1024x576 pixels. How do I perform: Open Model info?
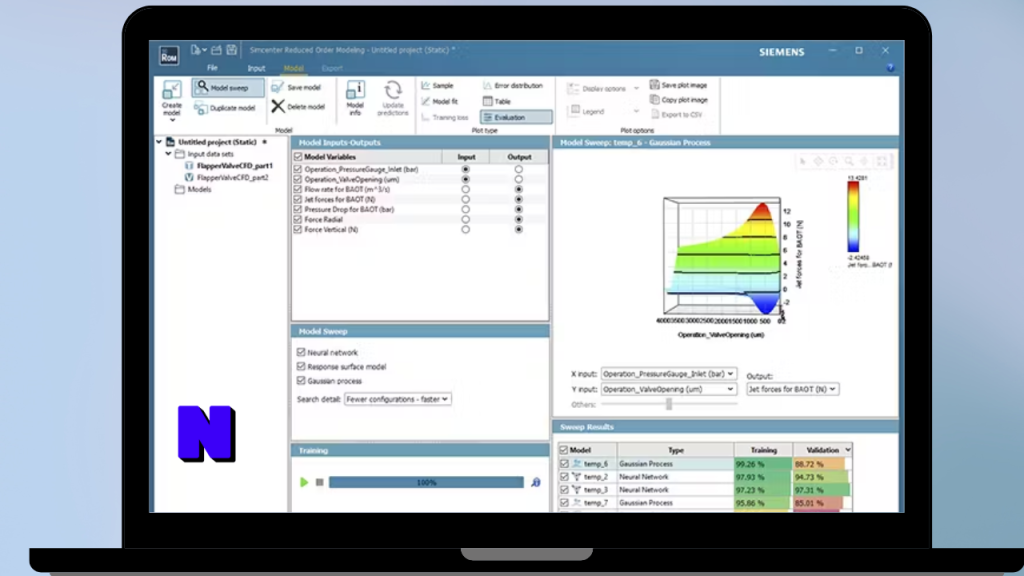(x=355, y=99)
